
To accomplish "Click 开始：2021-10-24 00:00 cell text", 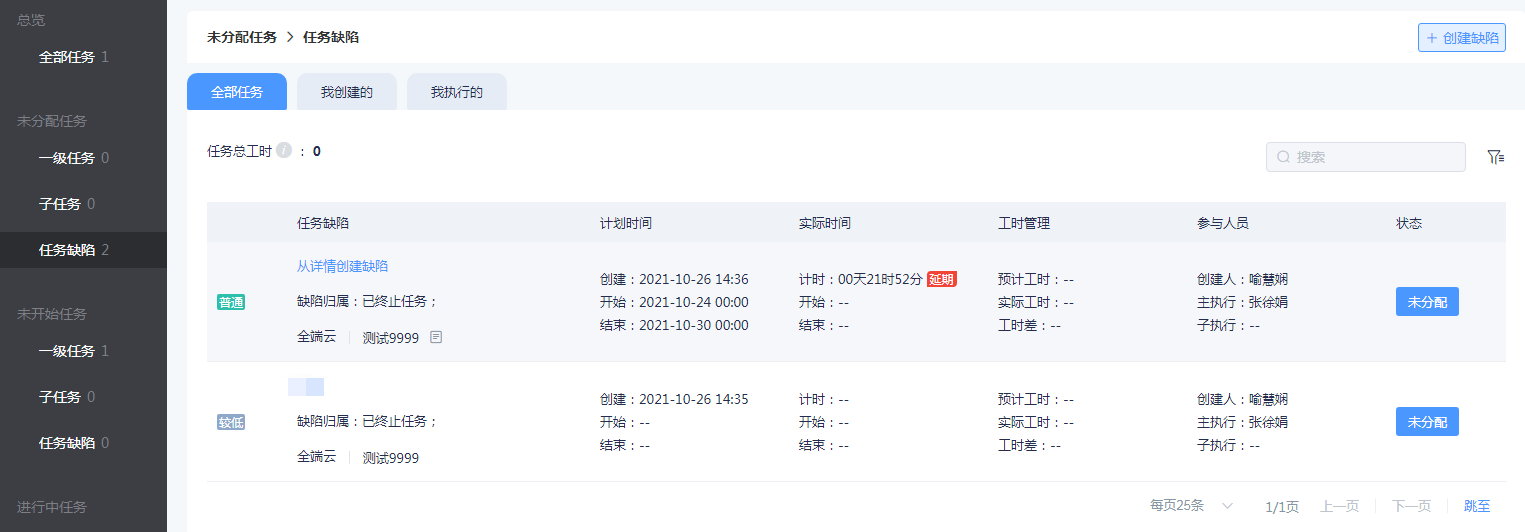I will point(674,302).
